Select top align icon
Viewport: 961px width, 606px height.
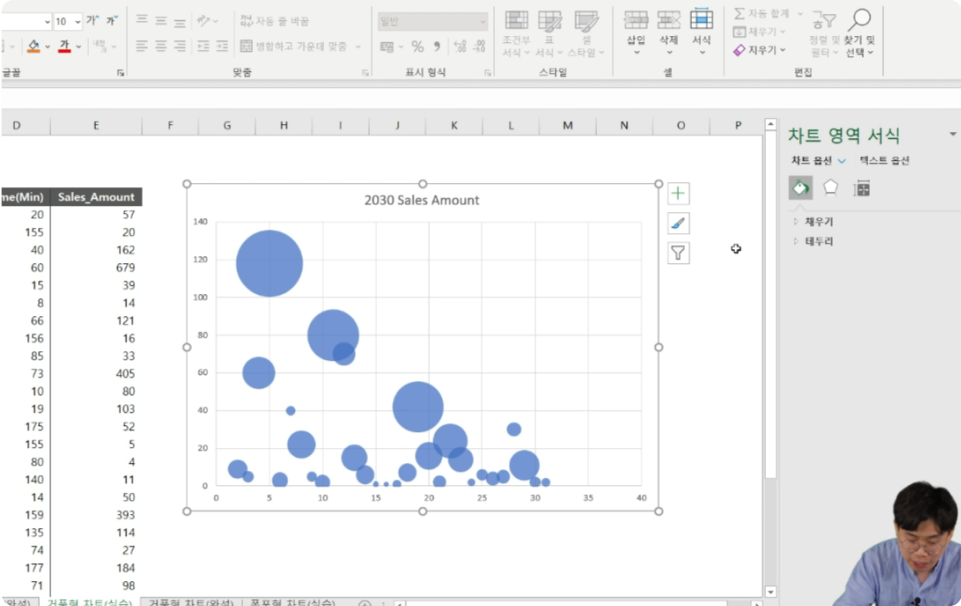[x=142, y=21]
